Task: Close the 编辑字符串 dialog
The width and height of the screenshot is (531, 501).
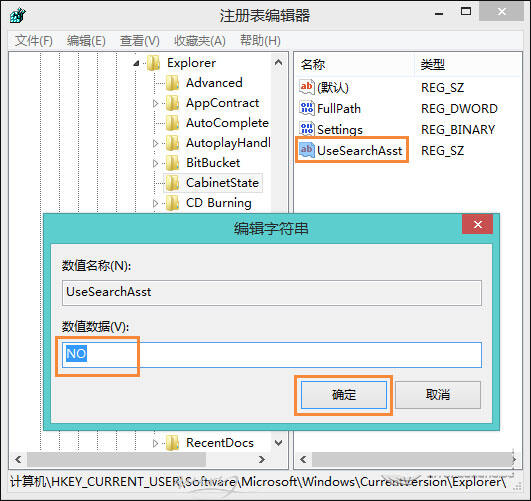Action: click(x=477, y=224)
